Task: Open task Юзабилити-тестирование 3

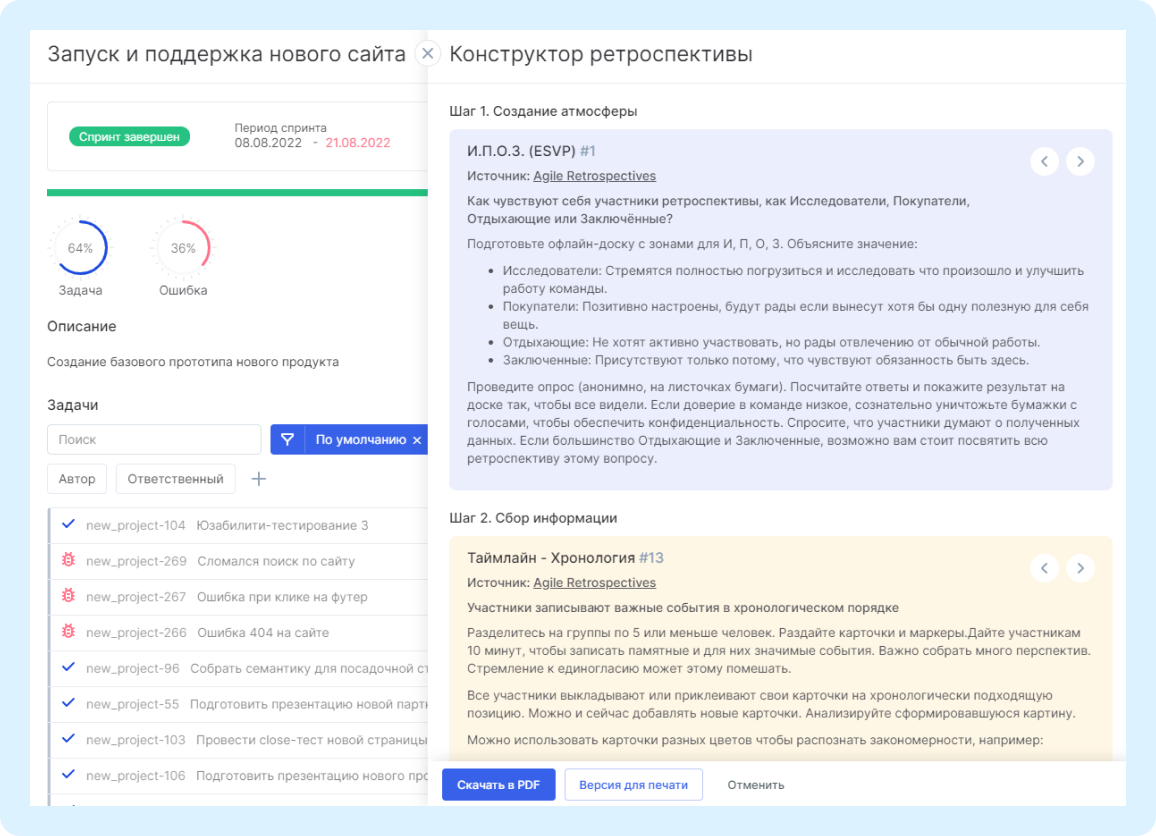Action: [x=282, y=526]
